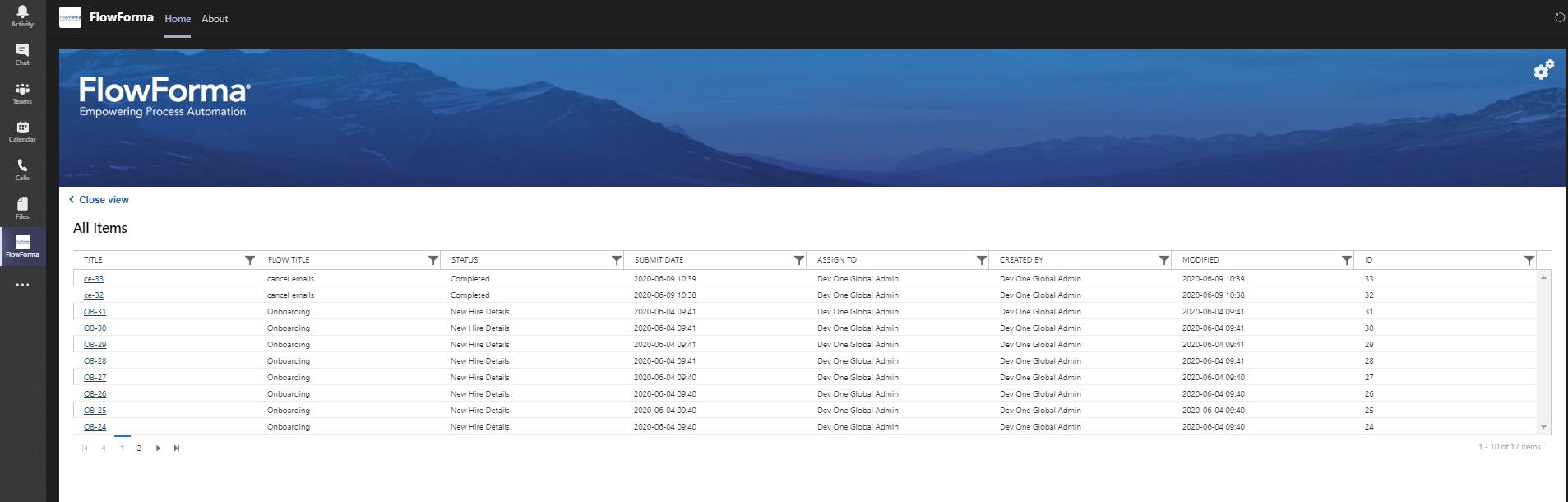Switch to the Home tab
The height and width of the screenshot is (502, 1568).
(178, 19)
